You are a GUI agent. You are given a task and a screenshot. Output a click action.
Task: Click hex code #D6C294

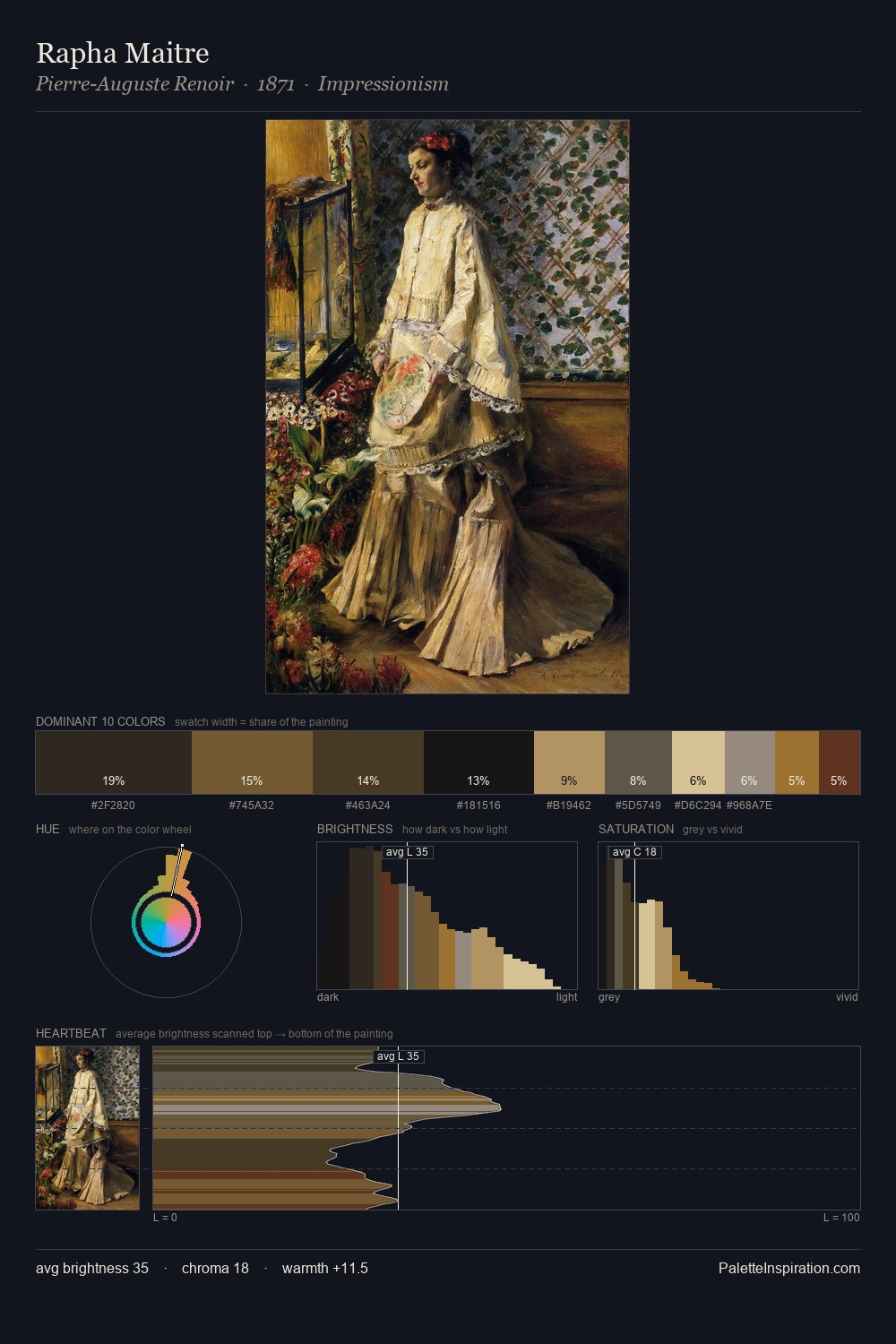click(698, 806)
